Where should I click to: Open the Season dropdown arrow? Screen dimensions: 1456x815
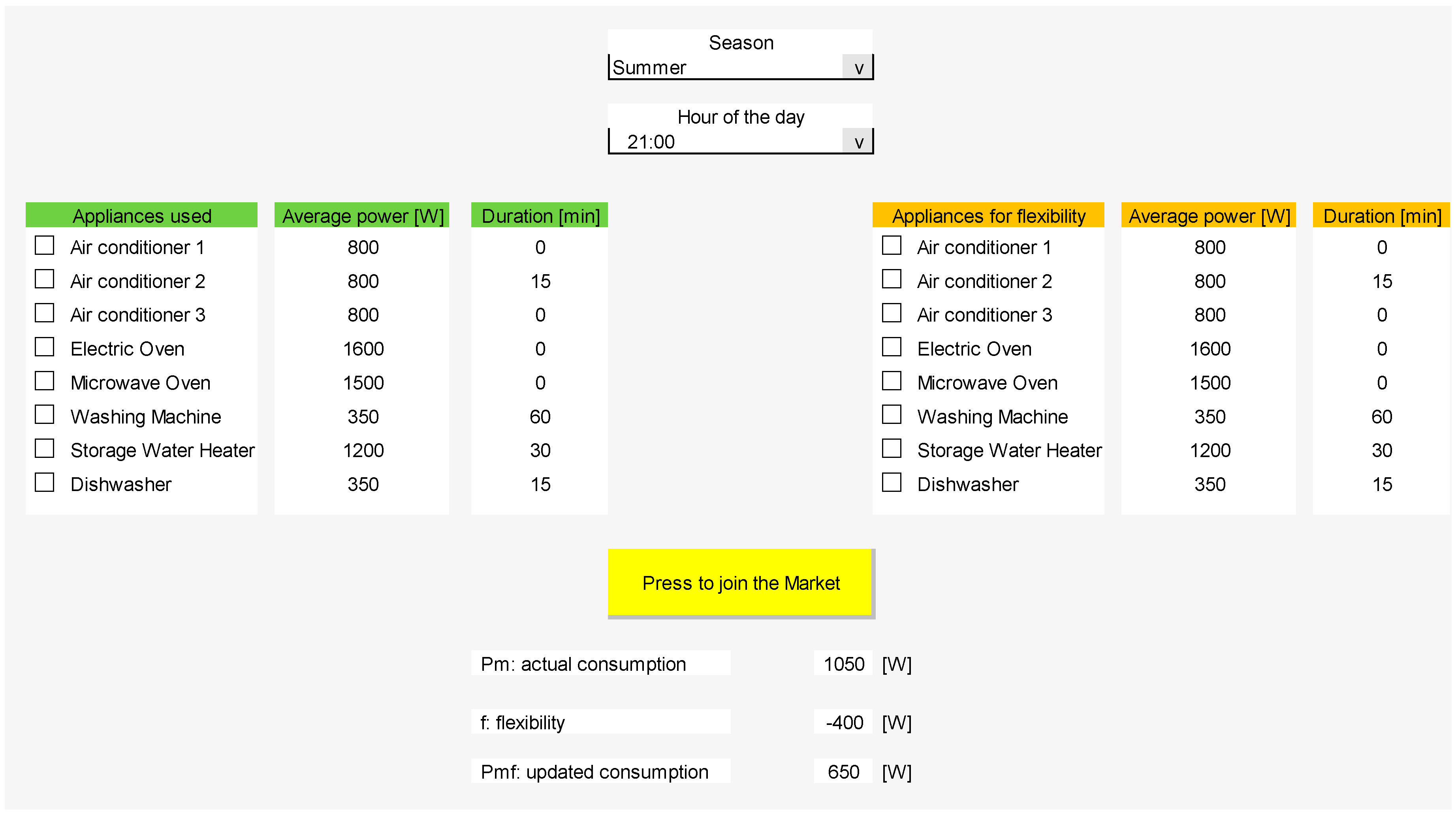[x=858, y=68]
